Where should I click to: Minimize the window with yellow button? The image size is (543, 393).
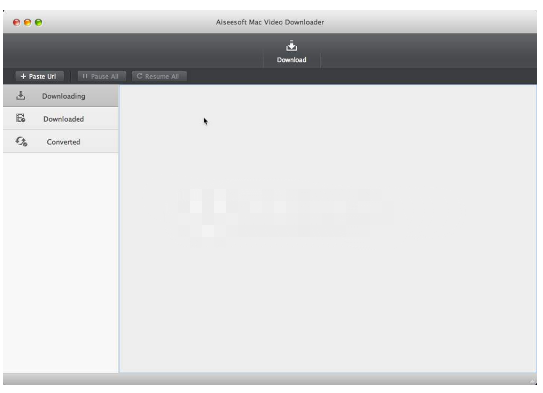pos(27,23)
